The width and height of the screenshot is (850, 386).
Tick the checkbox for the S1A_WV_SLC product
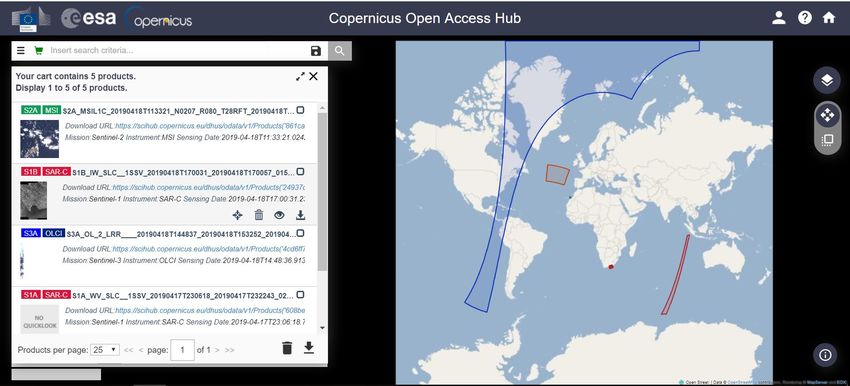point(300,295)
